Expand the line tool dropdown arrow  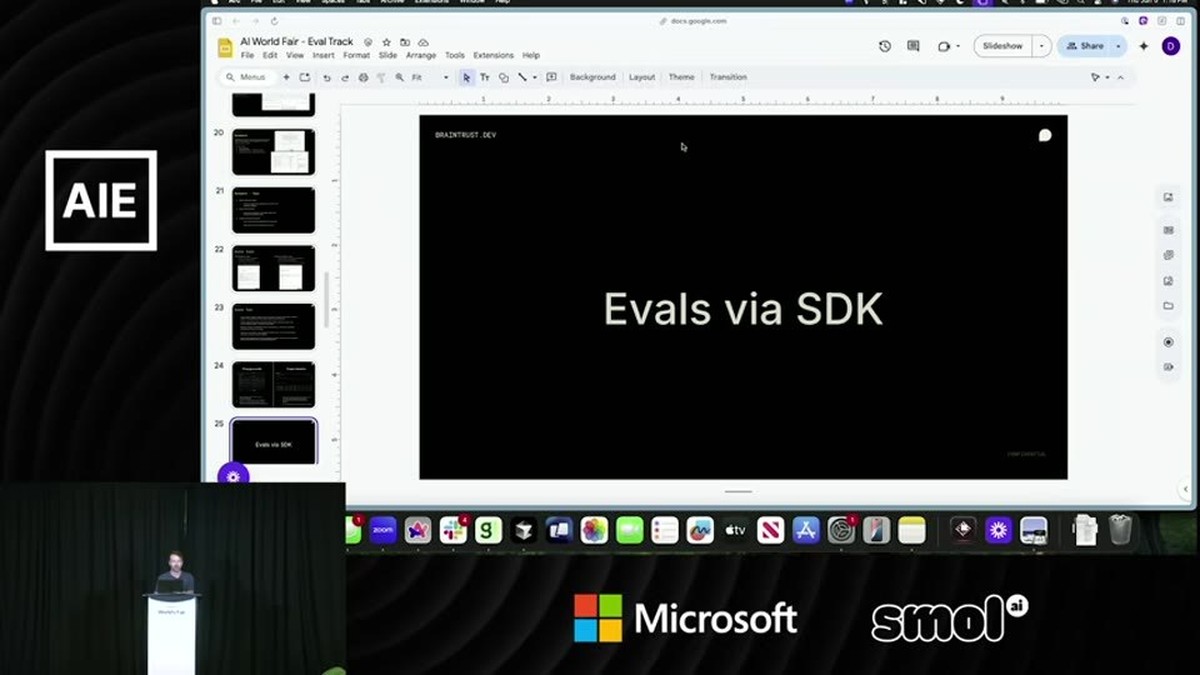coord(535,77)
